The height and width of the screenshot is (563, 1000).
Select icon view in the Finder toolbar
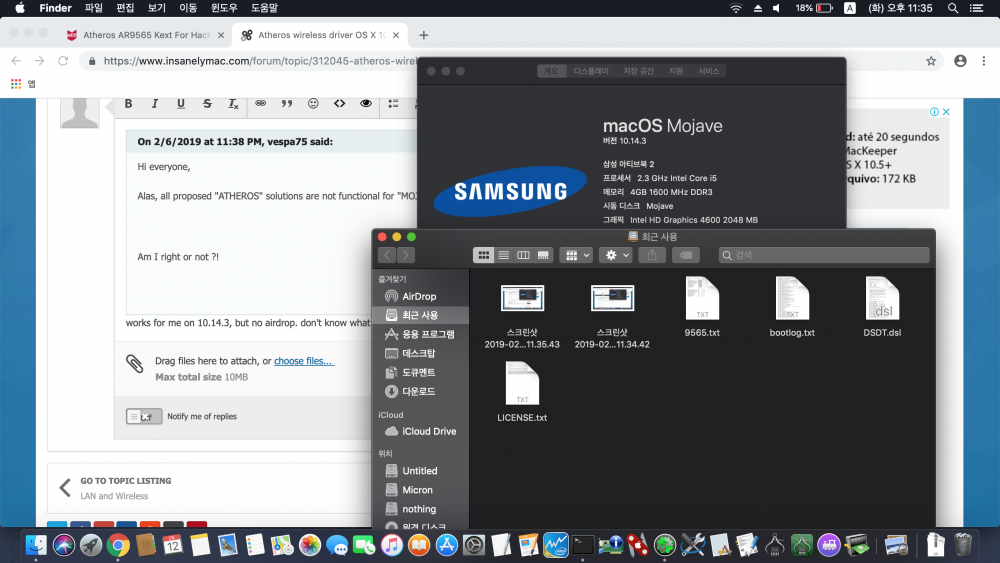pos(483,255)
